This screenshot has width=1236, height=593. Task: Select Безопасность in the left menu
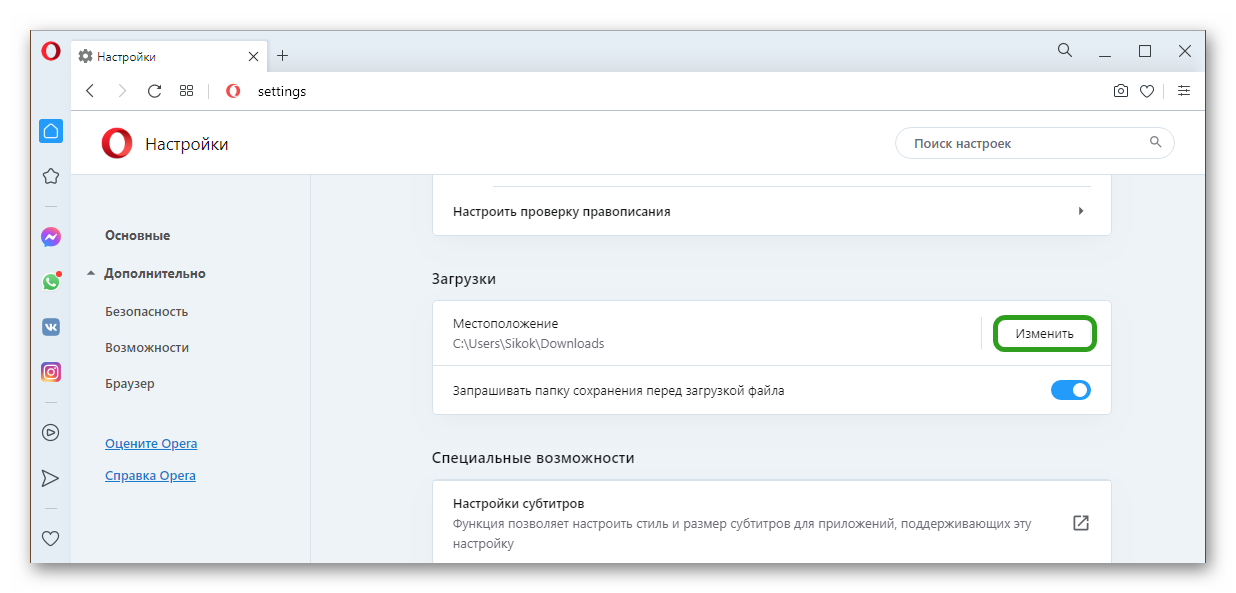click(147, 311)
